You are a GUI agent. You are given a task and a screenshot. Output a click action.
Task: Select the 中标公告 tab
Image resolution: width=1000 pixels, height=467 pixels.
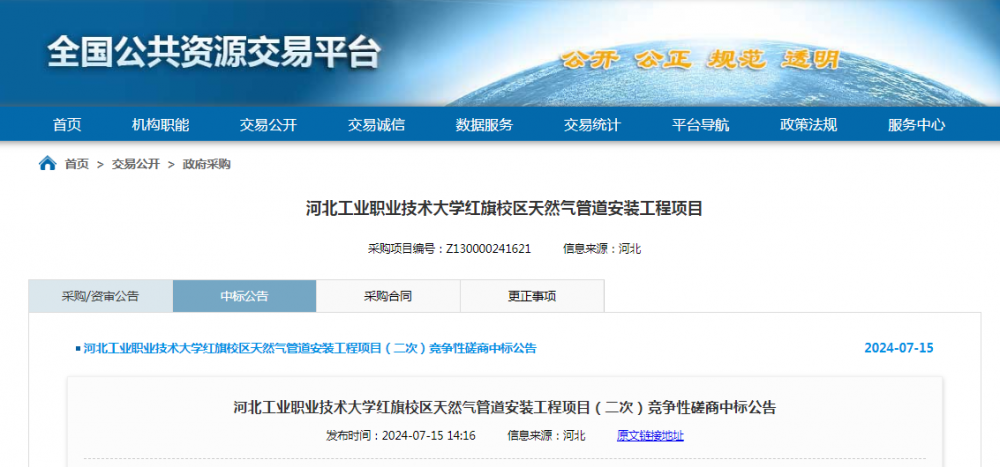coord(245,296)
